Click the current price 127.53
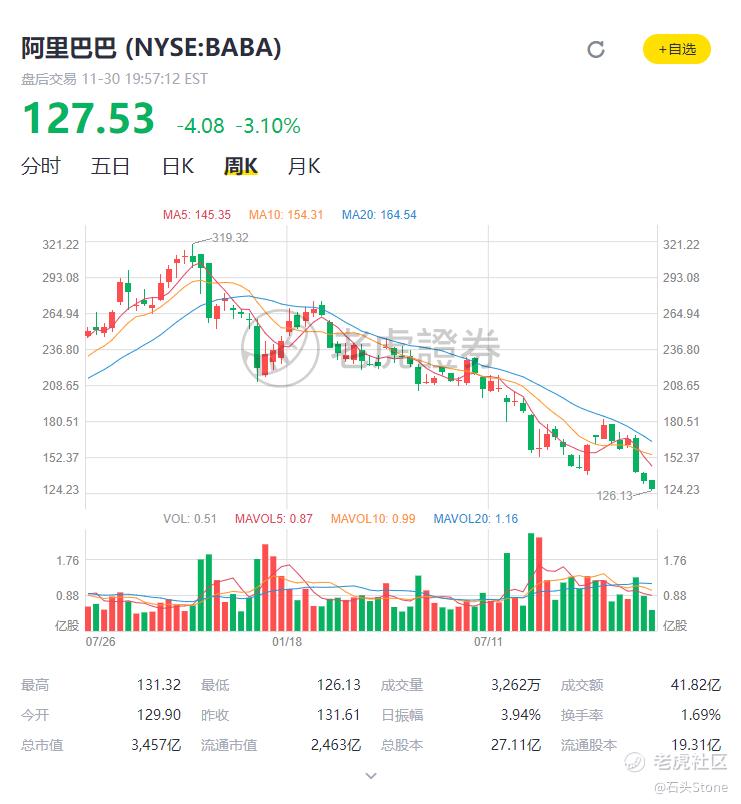 (x=89, y=118)
